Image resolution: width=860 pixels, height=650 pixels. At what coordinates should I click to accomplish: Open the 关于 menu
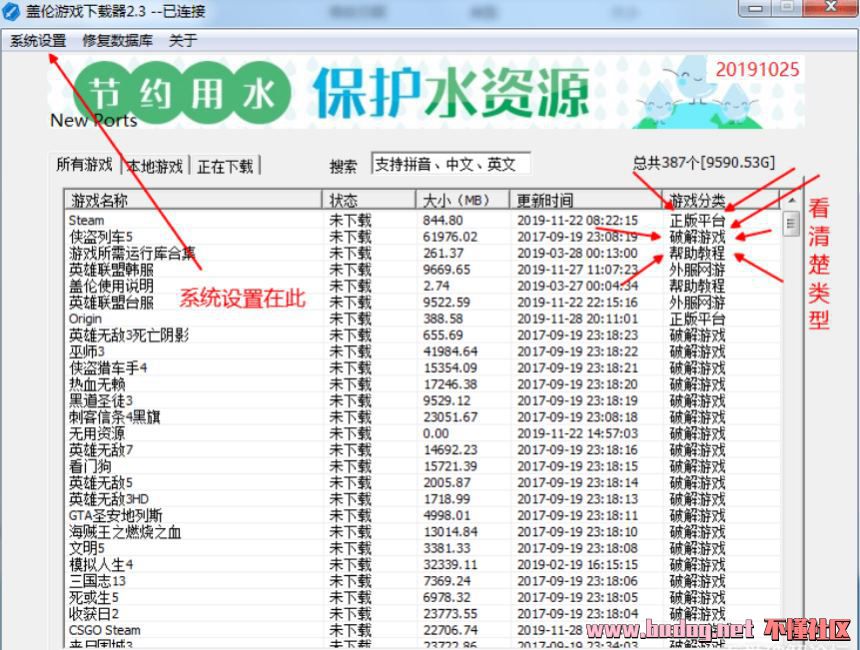pyautogui.click(x=183, y=41)
